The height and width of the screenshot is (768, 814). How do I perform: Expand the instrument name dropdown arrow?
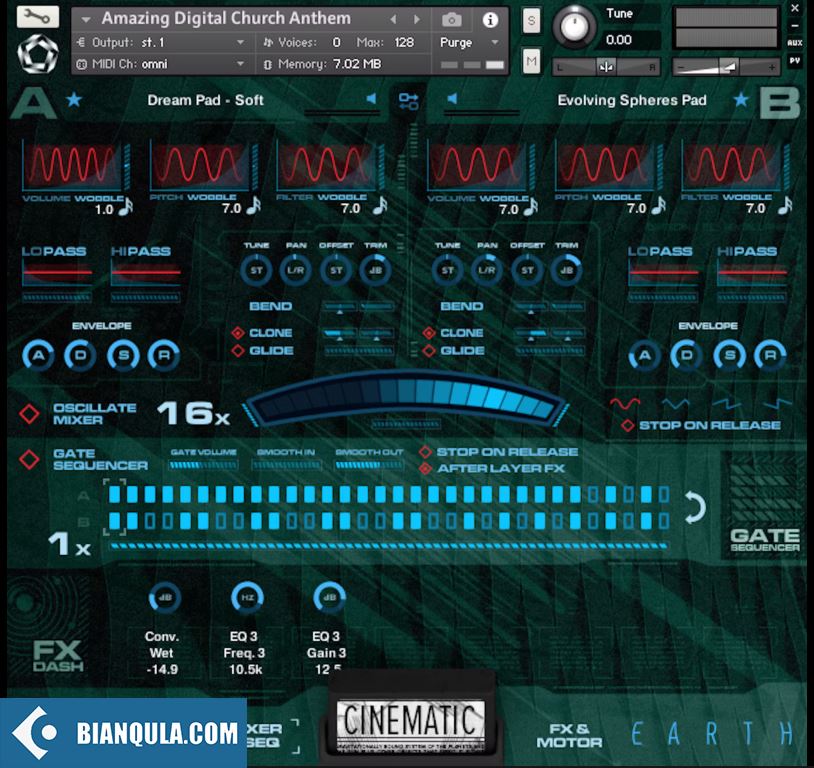pyautogui.click(x=86, y=20)
